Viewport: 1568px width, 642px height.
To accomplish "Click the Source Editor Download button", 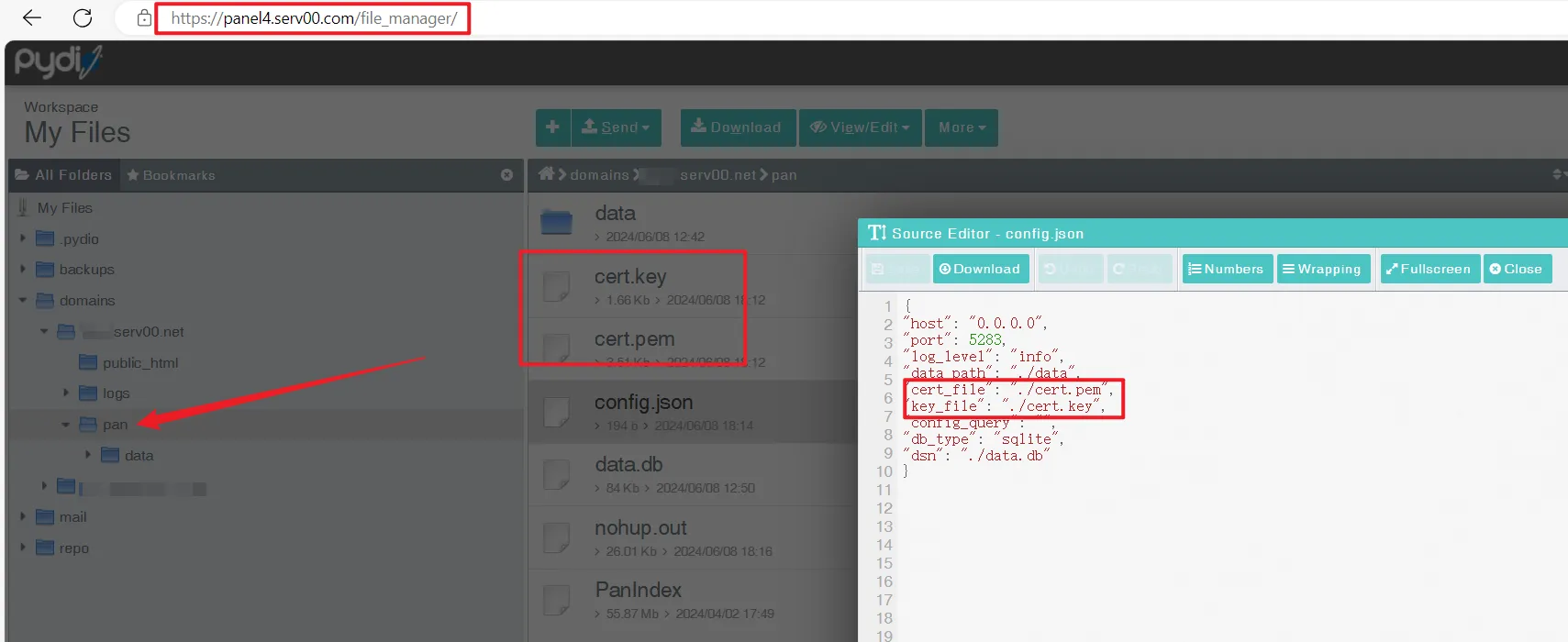I will pos(981,269).
